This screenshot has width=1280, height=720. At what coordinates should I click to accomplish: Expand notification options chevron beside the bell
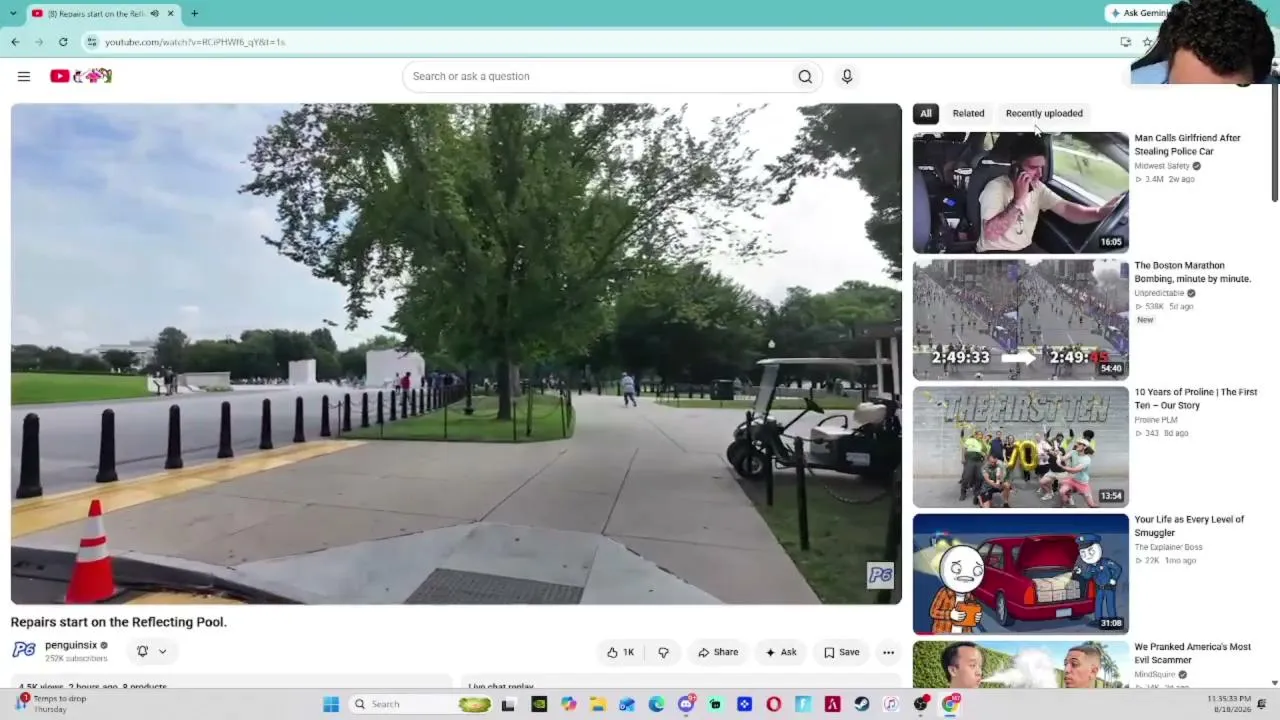click(x=162, y=651)
